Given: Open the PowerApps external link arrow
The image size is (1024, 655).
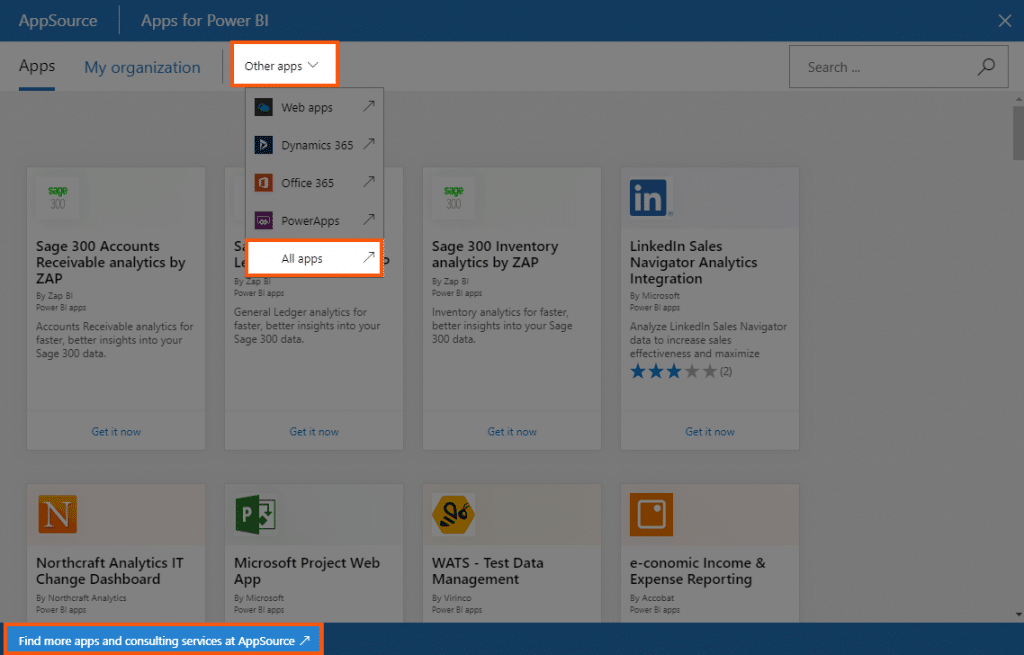Looking at the screenshot, I should (369, 219).
